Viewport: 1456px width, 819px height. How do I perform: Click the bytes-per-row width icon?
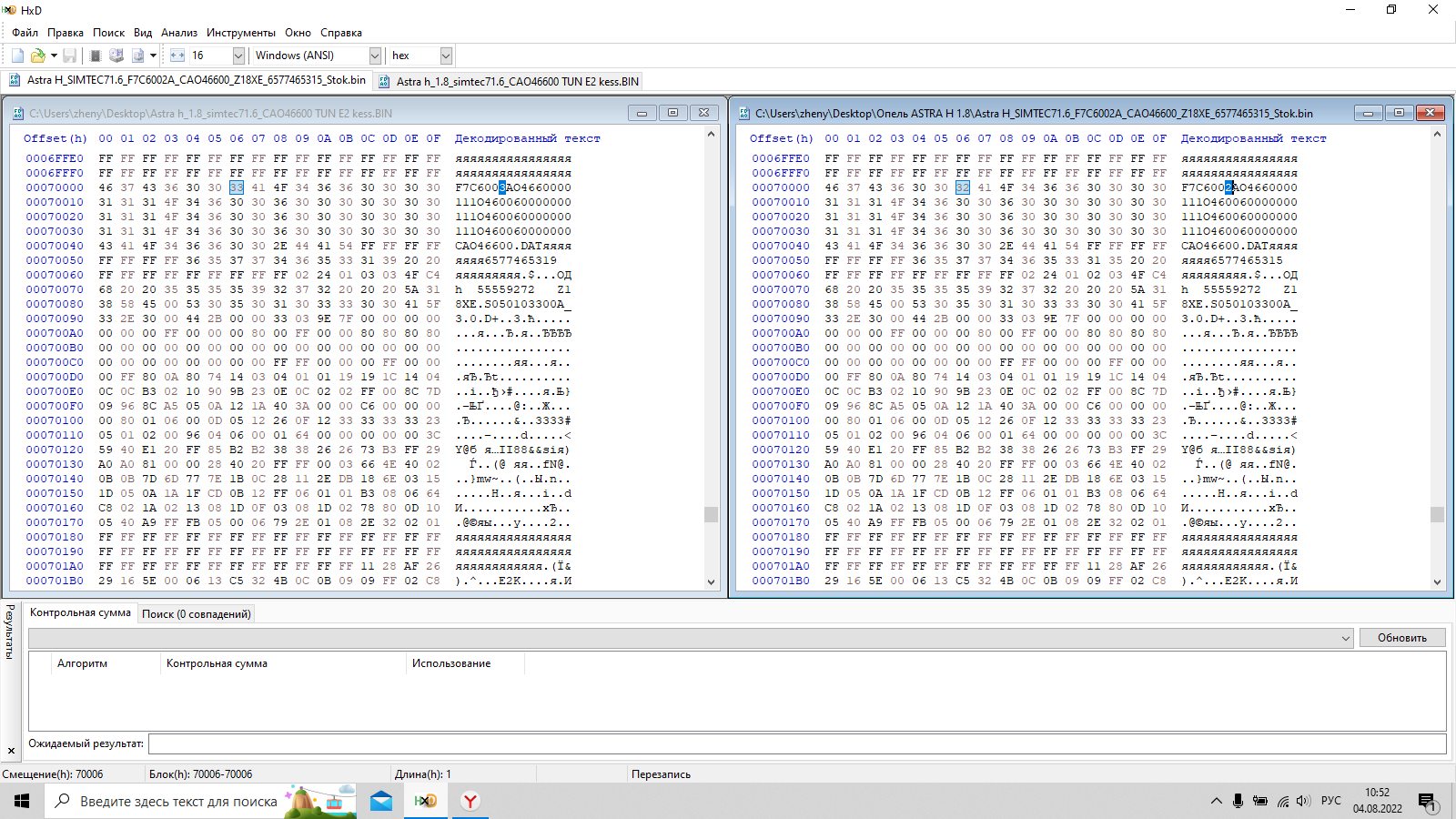tap(177, 56)
